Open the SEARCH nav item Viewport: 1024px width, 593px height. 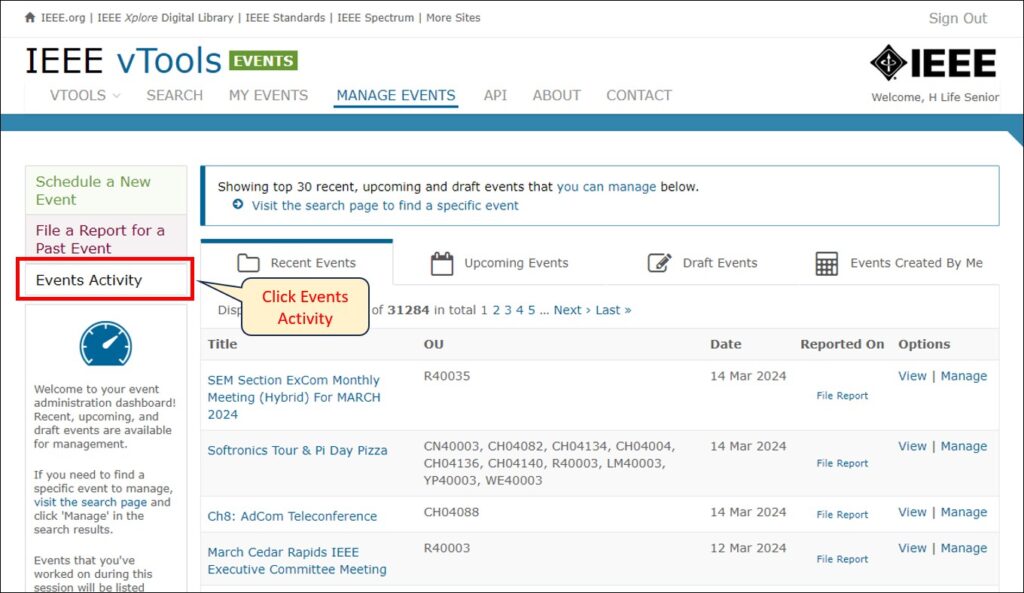pyautogui.click(x=174, y=95)
